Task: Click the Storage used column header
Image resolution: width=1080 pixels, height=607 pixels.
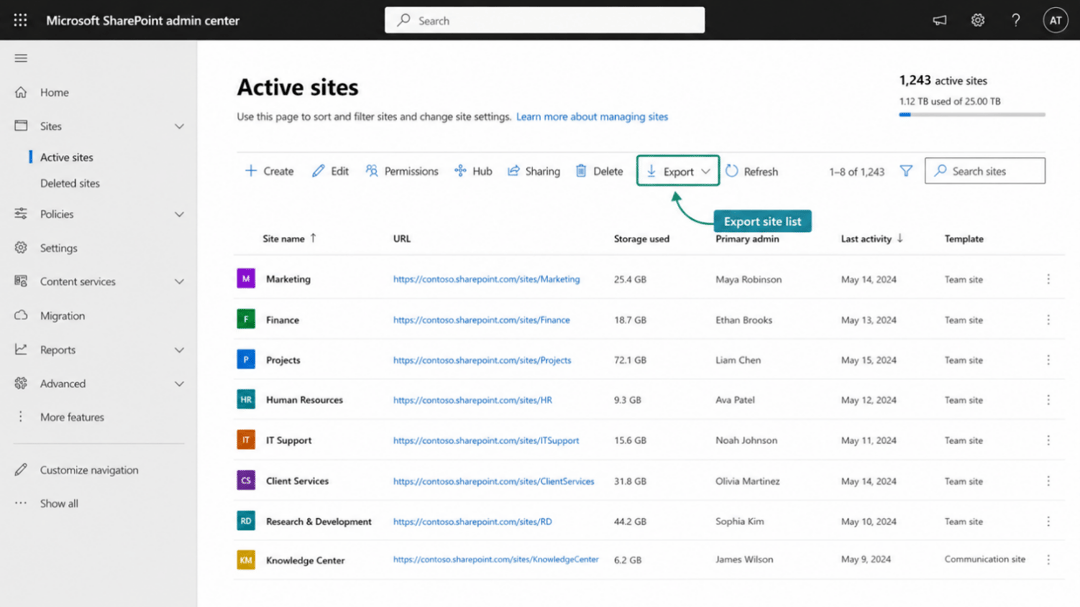Action: pos(641,238)
